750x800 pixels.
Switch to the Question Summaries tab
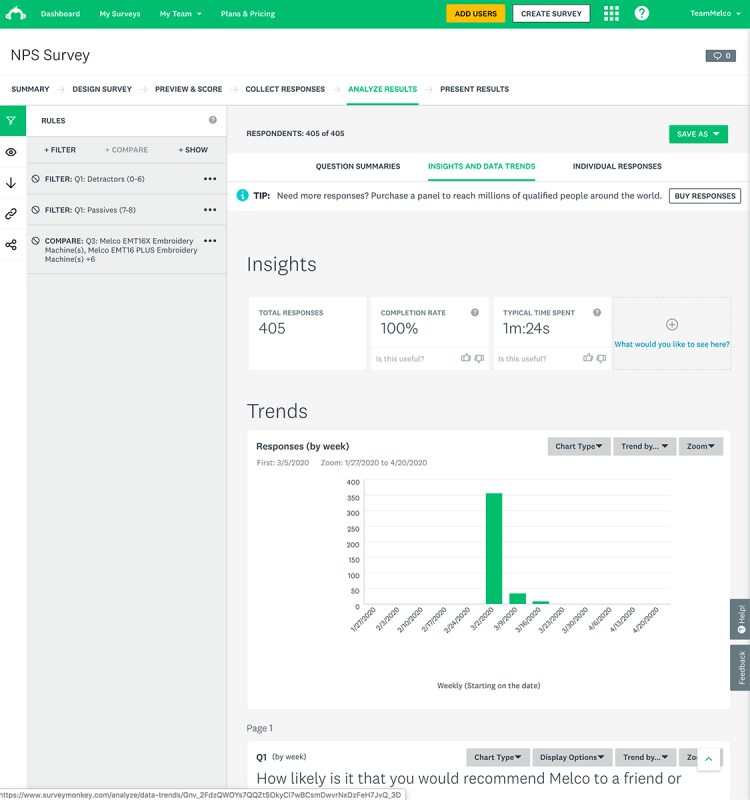tap(357, 166)
